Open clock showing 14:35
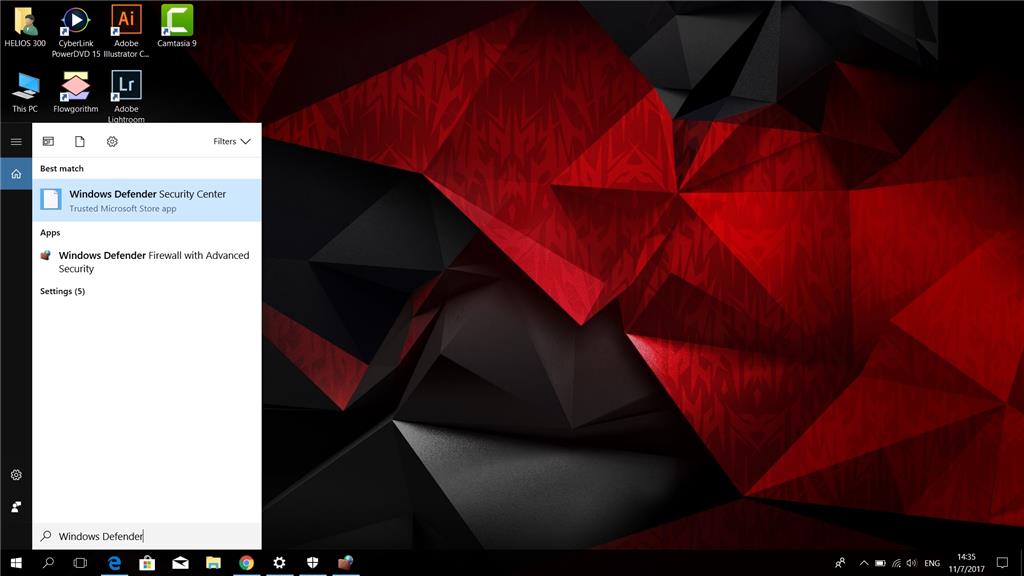This screenshot has height=576, width=1024. point(967,563)
